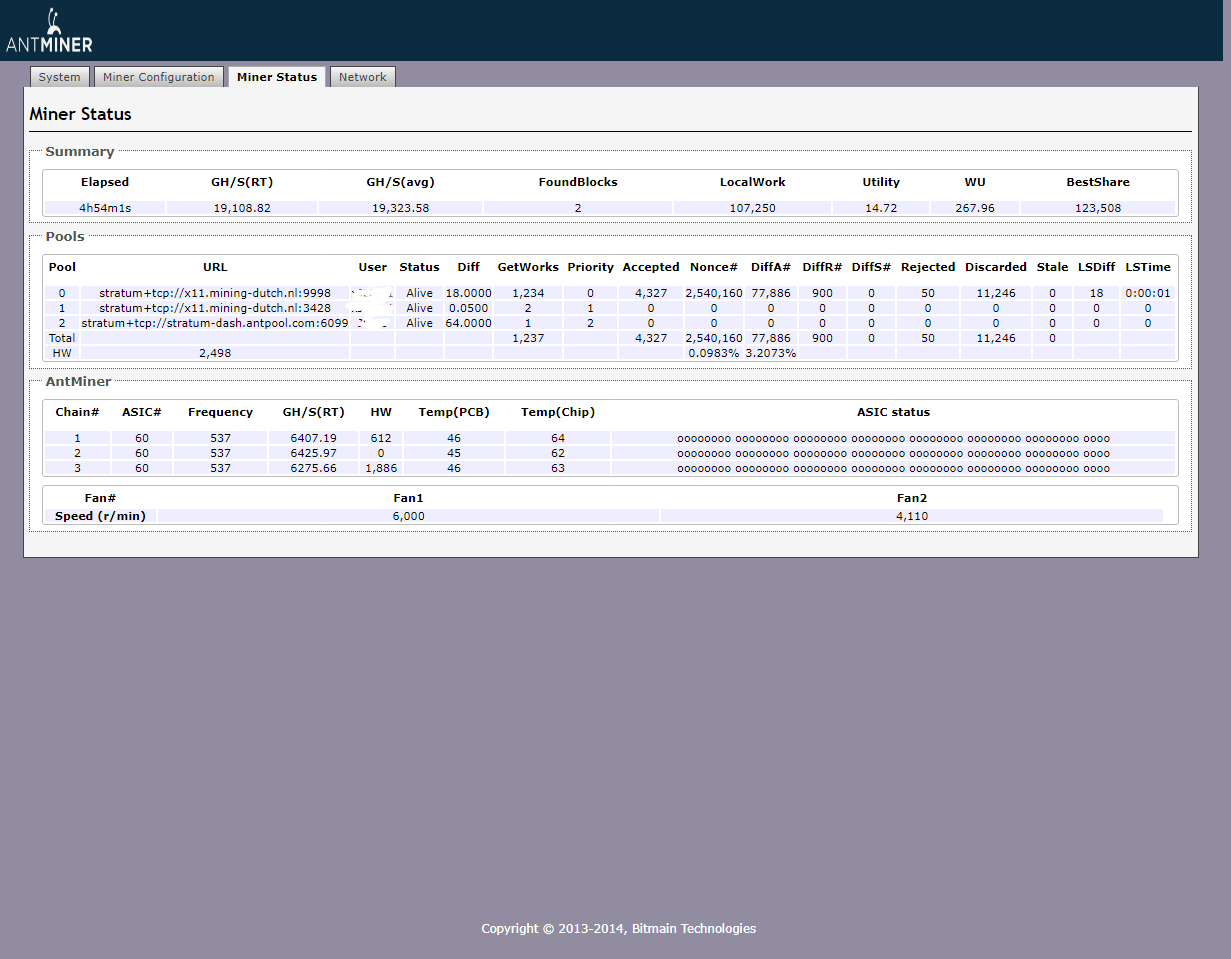Click chain 3 HW value 1,886
The image size is (1231, 959).
click(x=381, y=468)
